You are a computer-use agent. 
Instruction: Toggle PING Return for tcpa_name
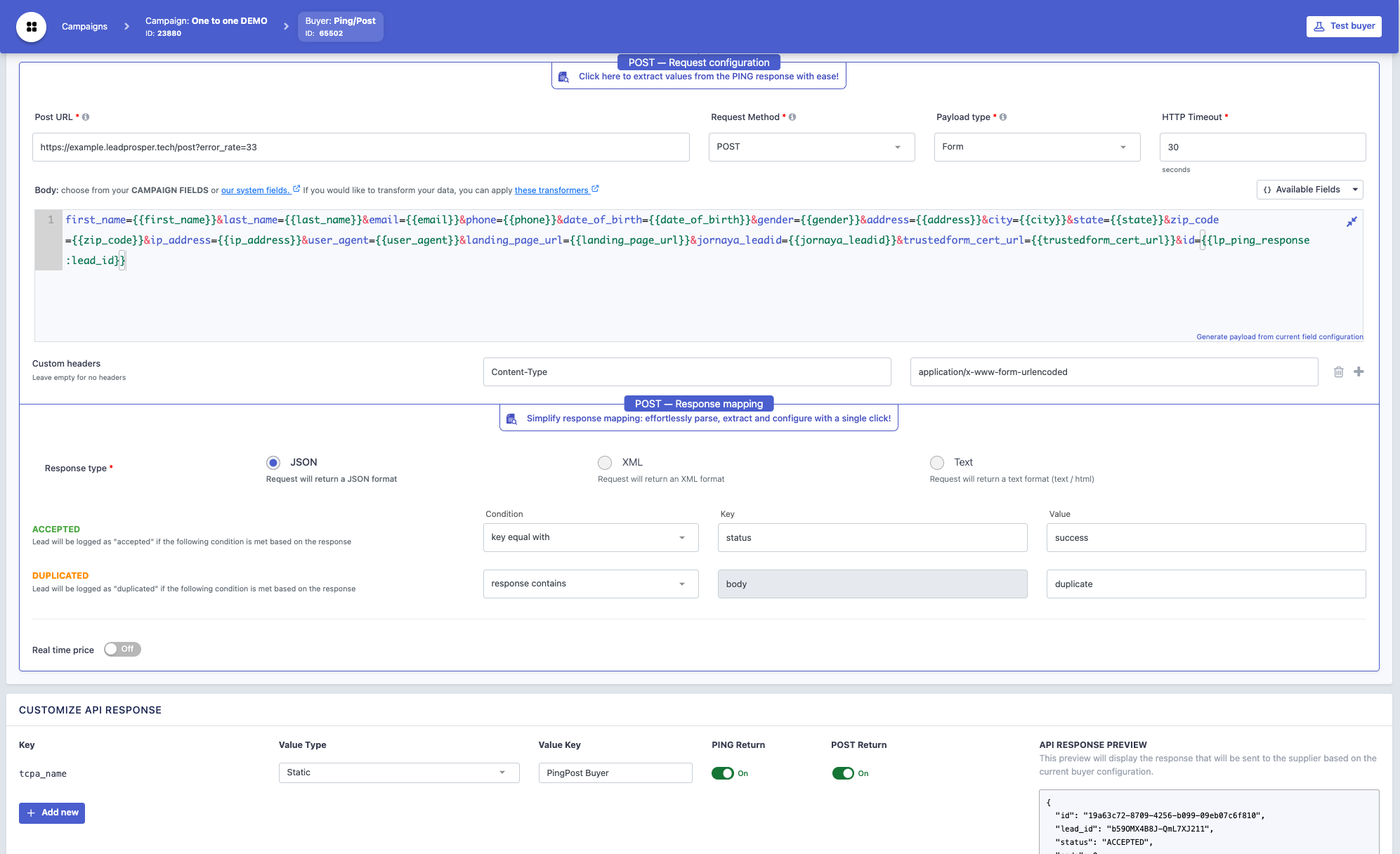point(723,773)
